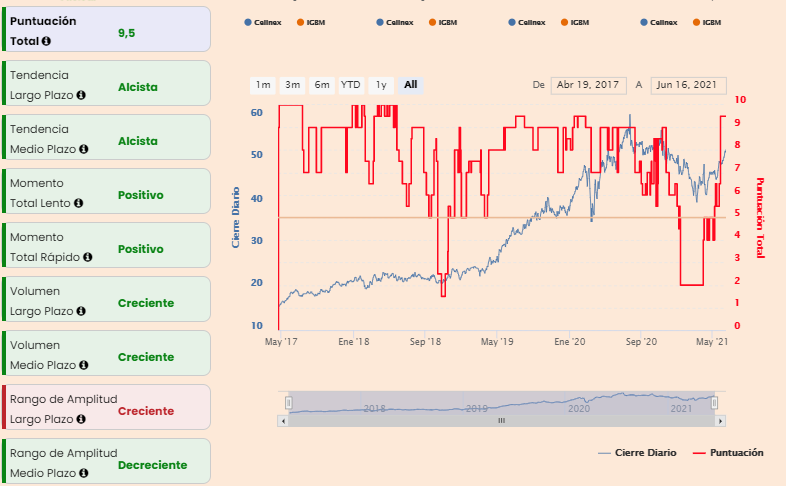Viewport: 786px width, 486px height.
Task: Click the Cierre Diario axis title
Action: click(x=236, y=218)
